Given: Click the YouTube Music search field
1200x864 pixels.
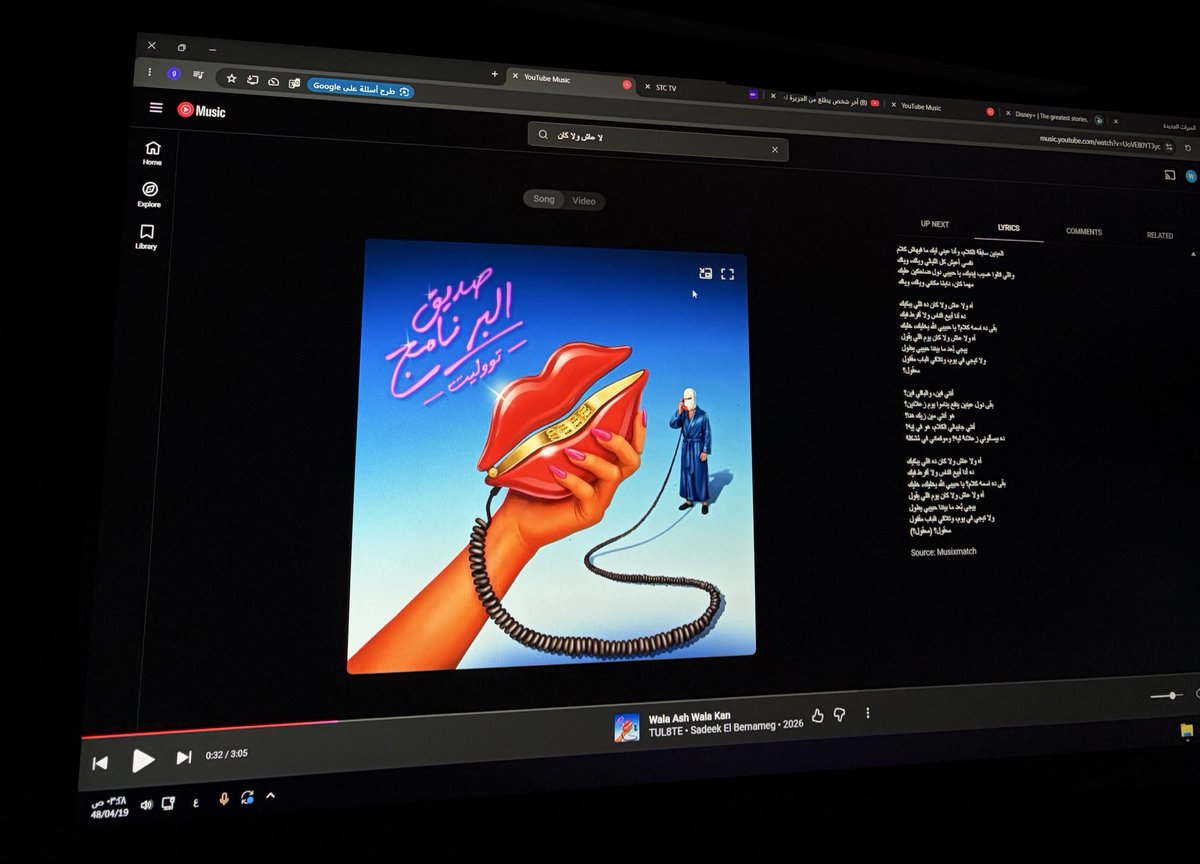Looking at the screenshot, I should tap(658, 142).
